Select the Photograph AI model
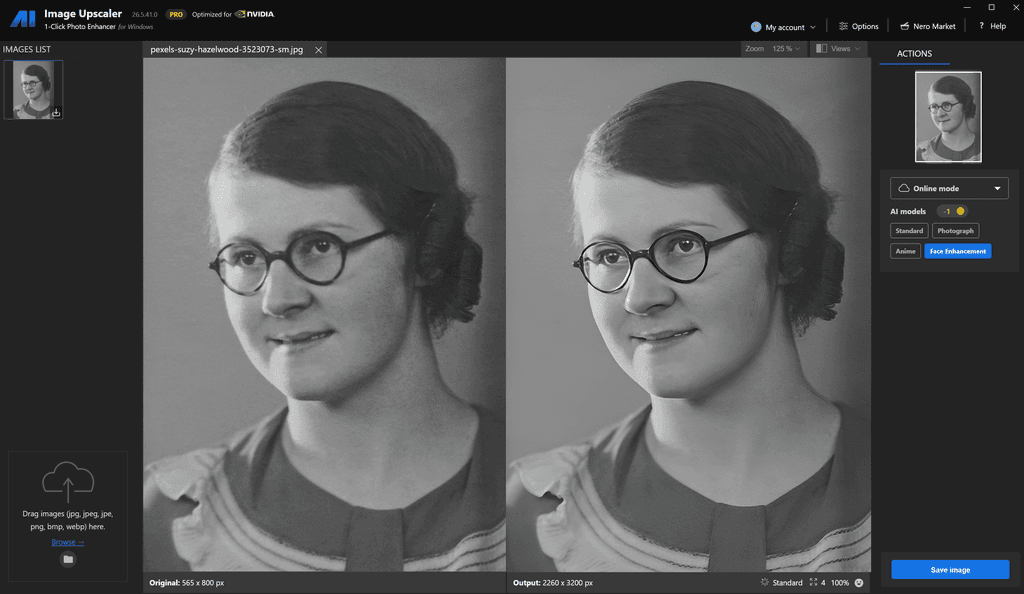 point(955,230)
